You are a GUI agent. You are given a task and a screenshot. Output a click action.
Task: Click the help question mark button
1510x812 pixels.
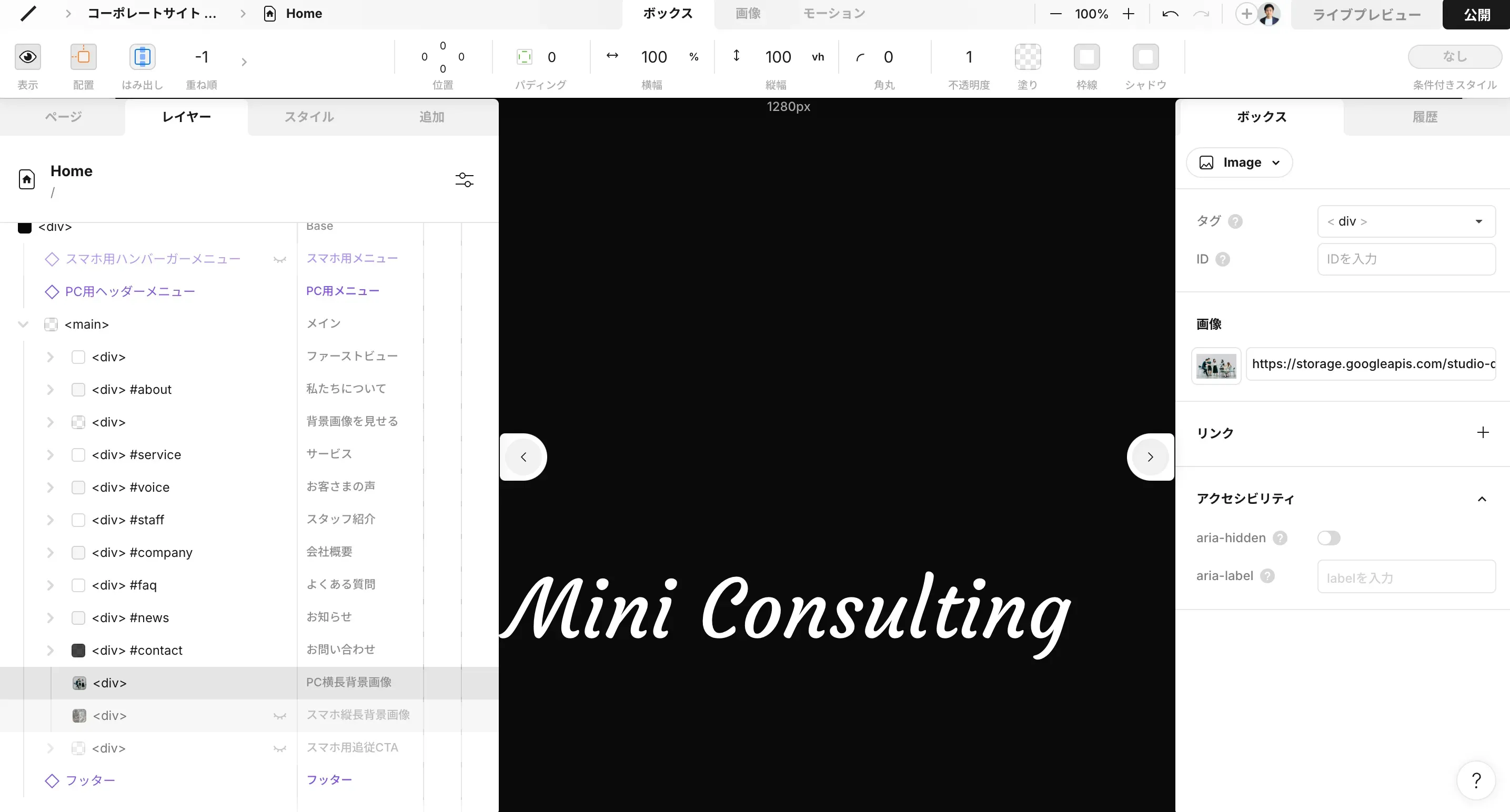pos(1476,780)
